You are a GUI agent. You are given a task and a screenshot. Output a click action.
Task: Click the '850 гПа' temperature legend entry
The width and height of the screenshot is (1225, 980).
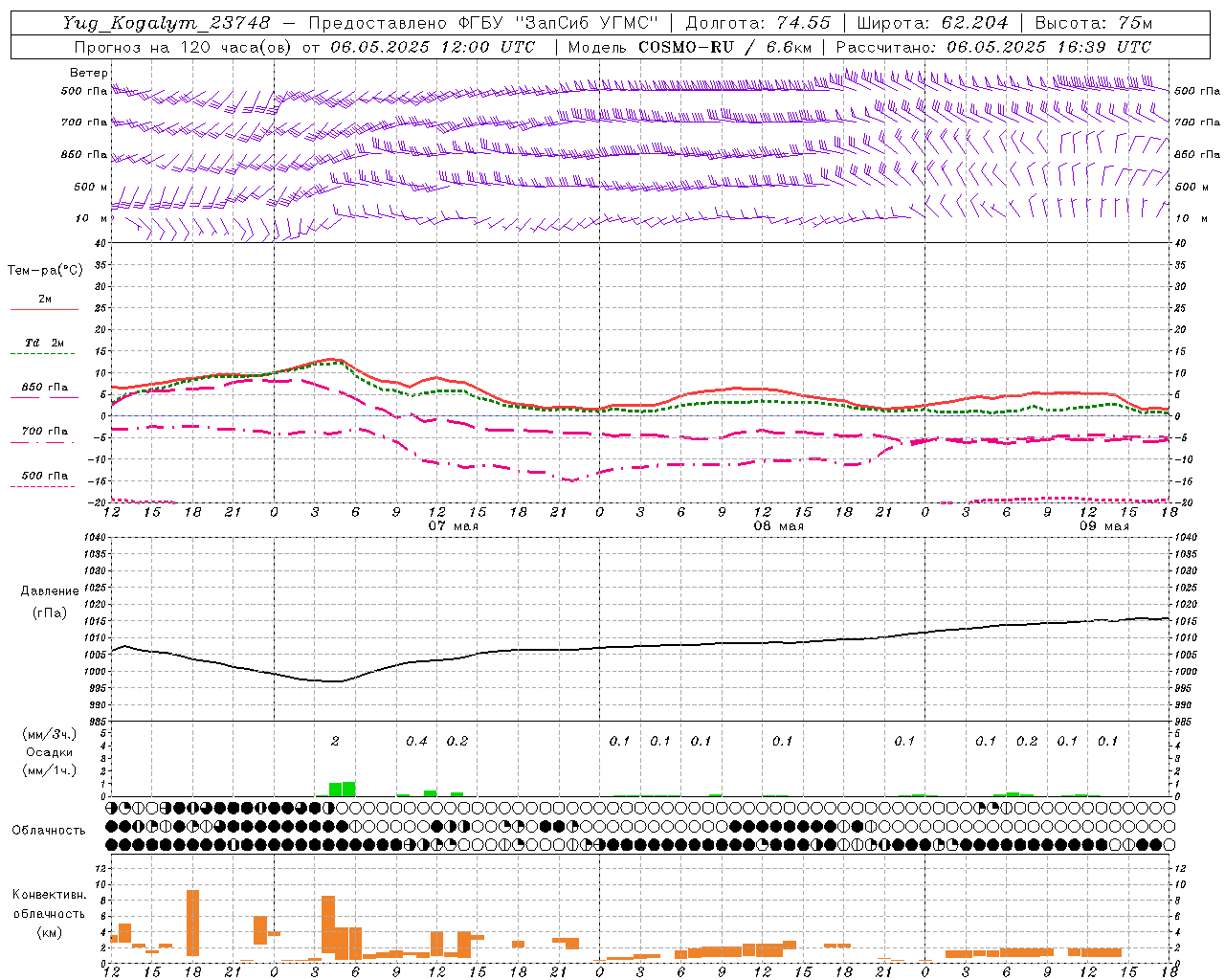[45, 388]
